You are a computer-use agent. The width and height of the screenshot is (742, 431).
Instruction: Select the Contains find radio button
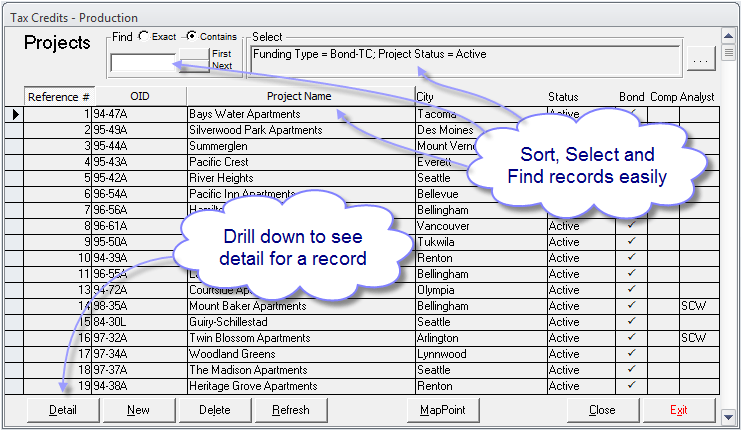click(191, 36)
